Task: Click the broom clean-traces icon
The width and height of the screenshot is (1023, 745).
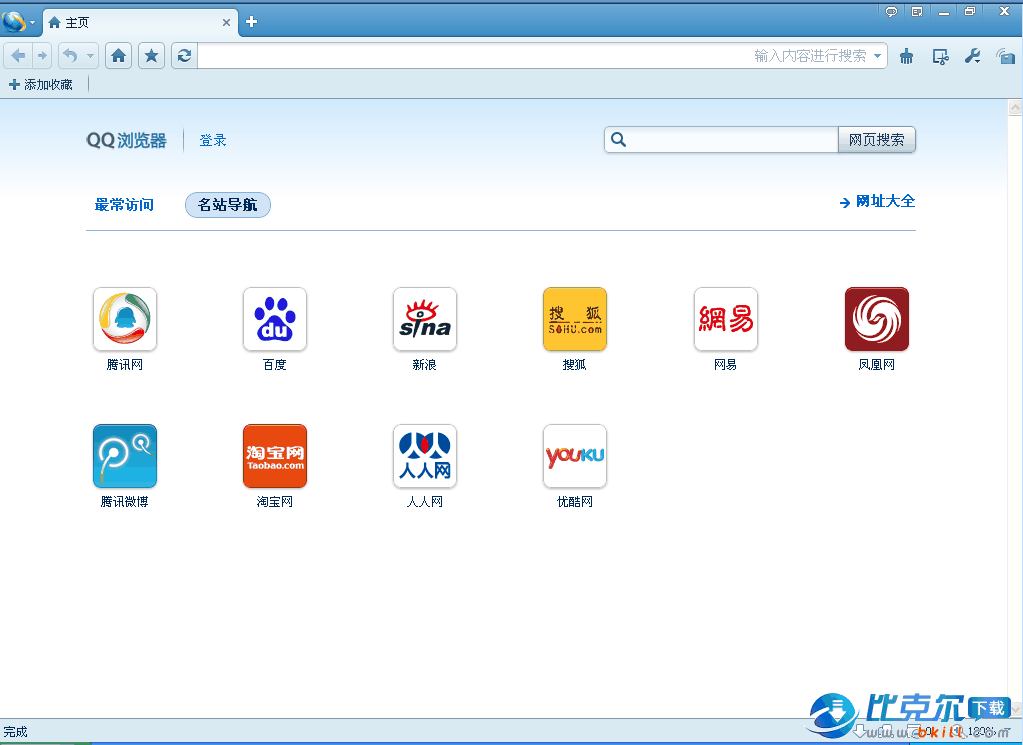Action: tap(906, 57)
